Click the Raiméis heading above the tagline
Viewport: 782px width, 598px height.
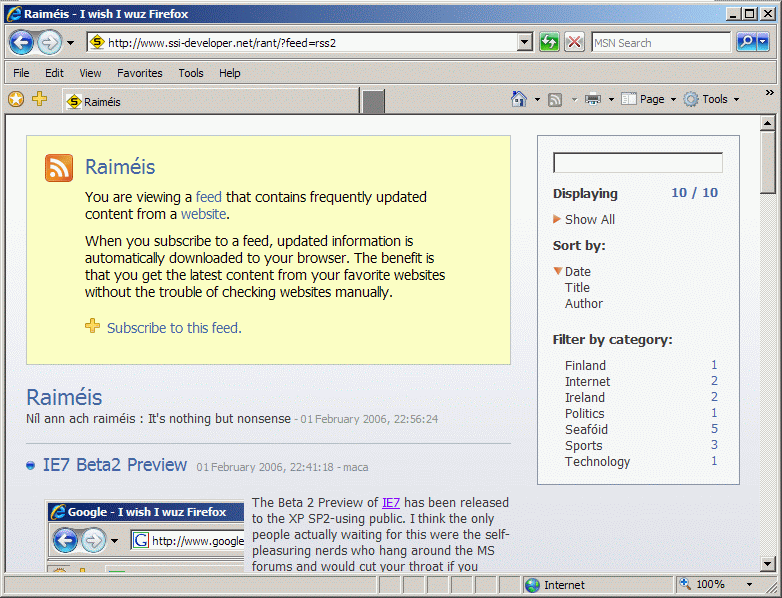(x=64, y=398)
